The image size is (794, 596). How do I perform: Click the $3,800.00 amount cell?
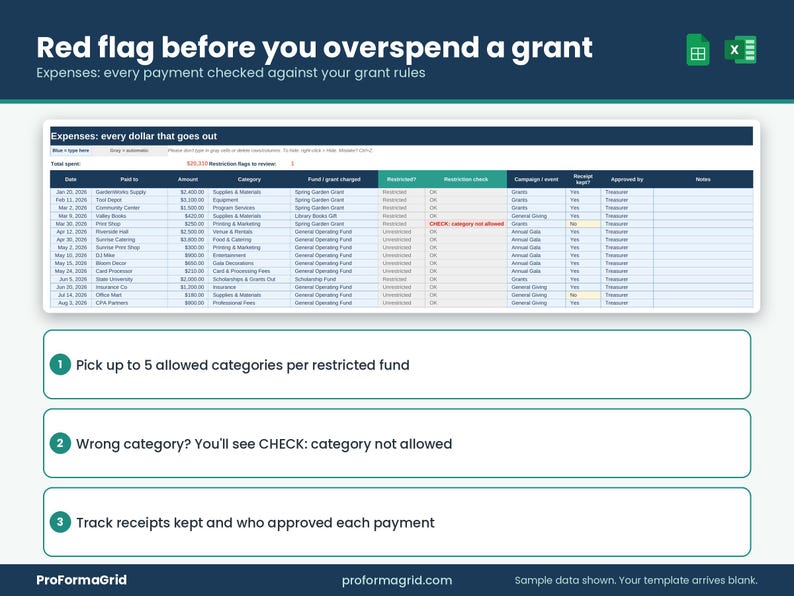pyautogui.click(x=188, y=240)
